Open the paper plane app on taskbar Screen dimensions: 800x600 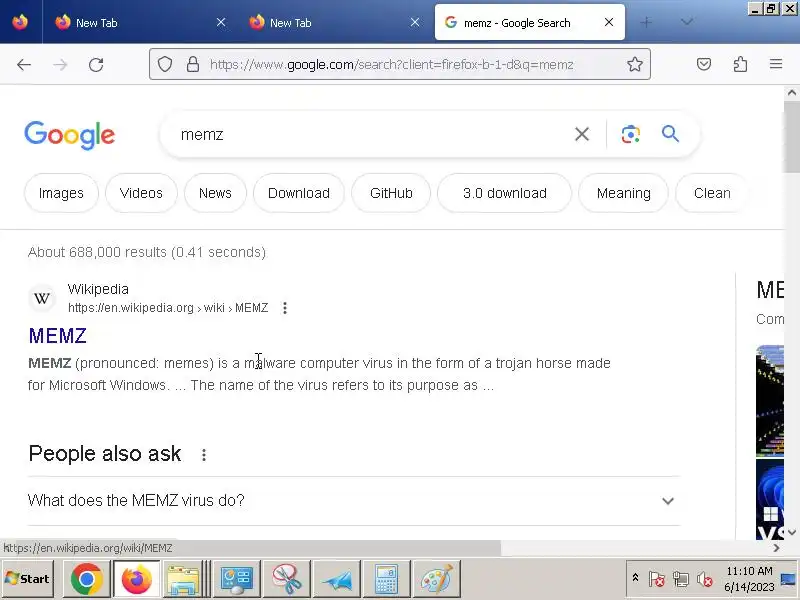[x=336, y=579]
